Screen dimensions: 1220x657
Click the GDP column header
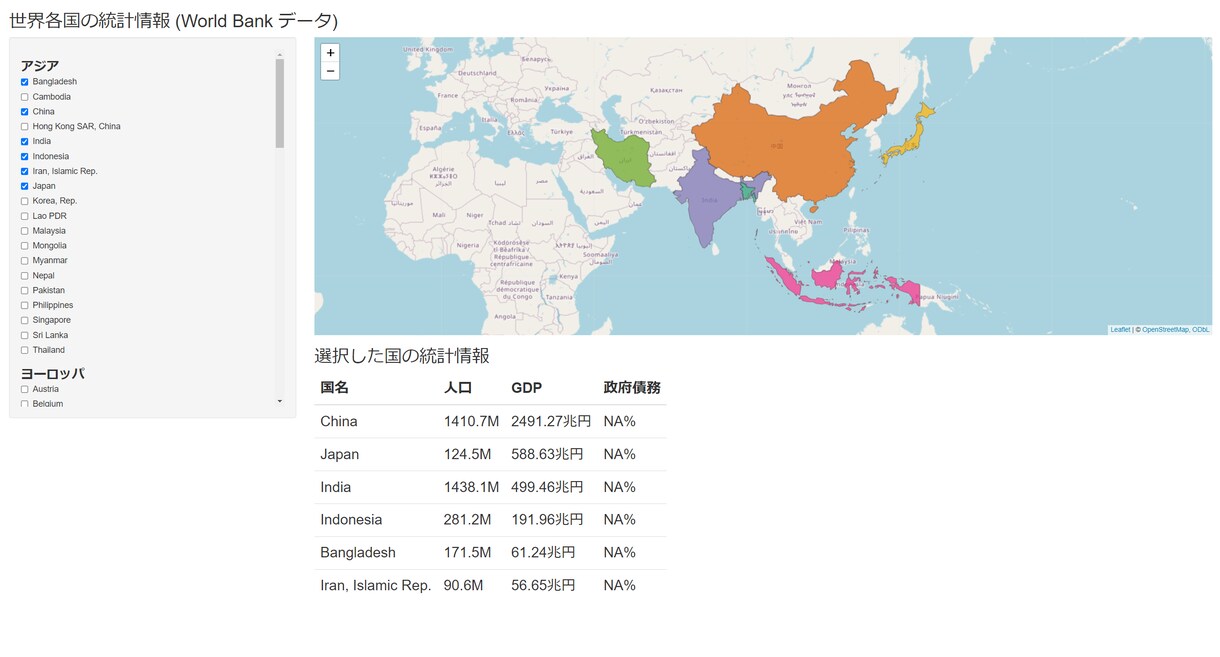[x=526, y=388]
